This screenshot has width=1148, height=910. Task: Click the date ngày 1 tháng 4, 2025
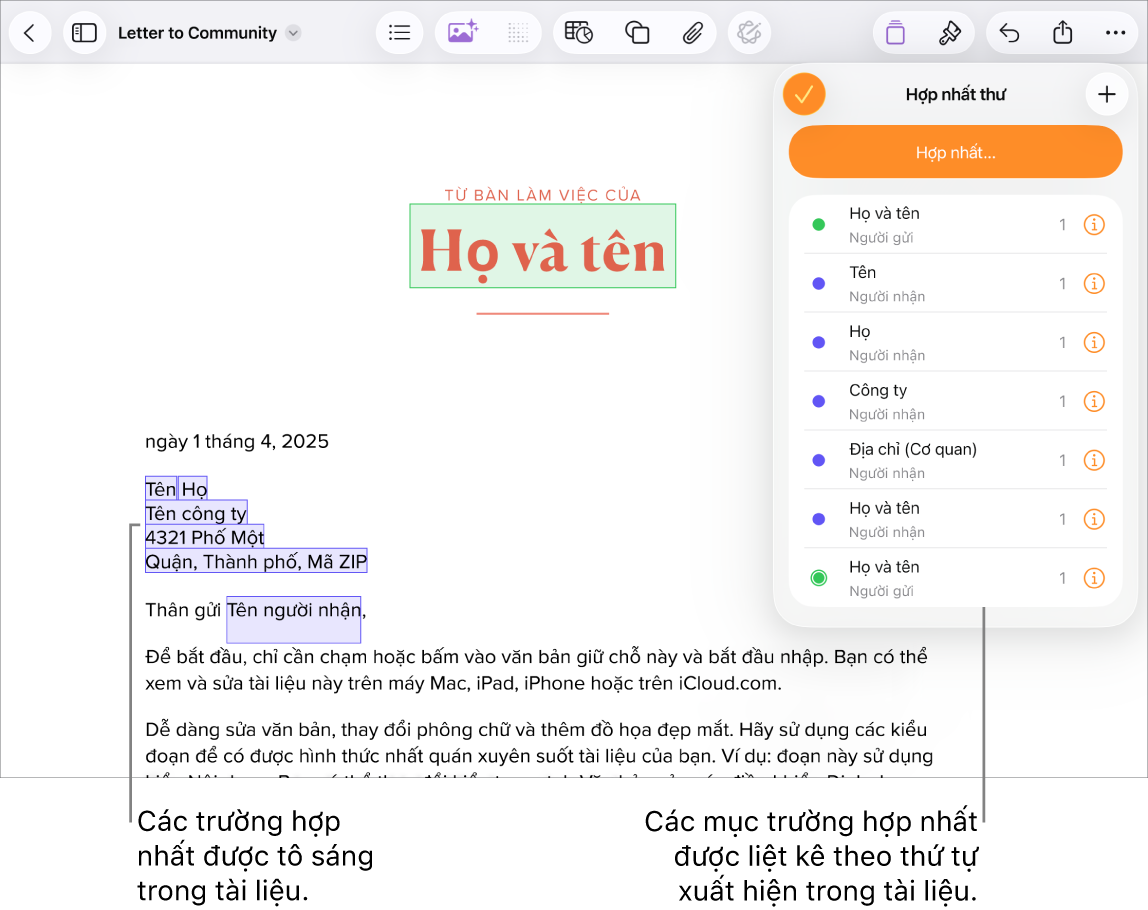236,441
